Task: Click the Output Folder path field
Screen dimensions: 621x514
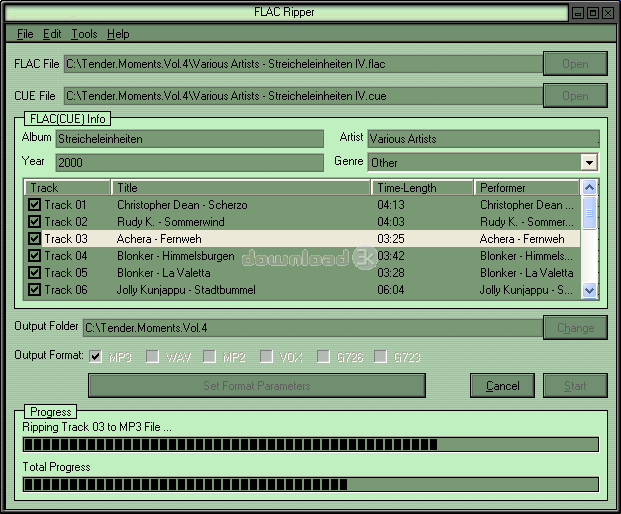Action: point(313,328)
